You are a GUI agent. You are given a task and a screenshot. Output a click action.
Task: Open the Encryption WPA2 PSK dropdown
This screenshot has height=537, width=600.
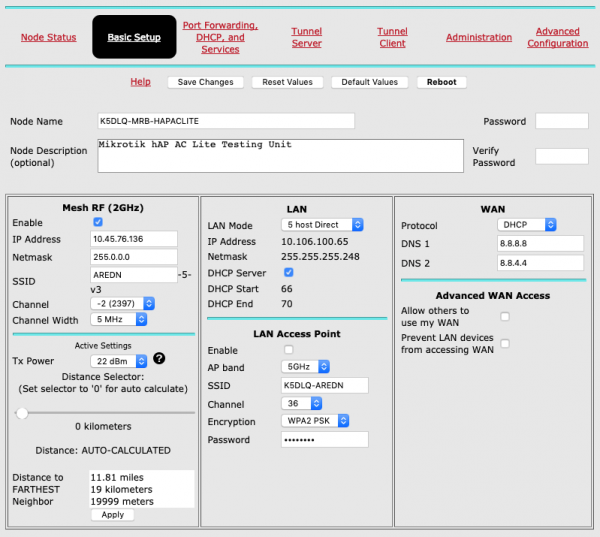[x=315, y=421]
